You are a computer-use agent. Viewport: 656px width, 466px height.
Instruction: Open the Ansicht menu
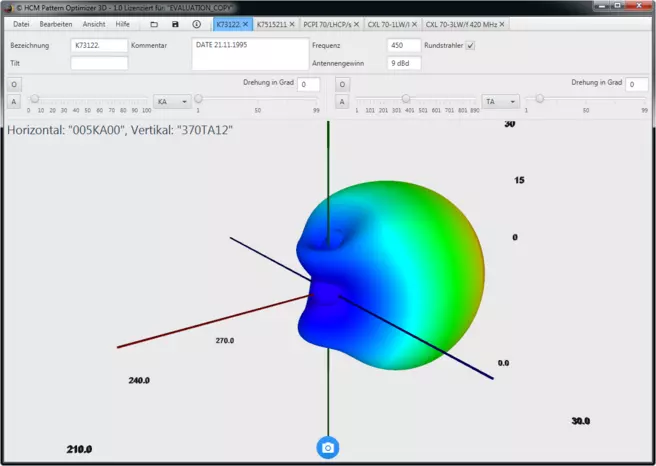(x=94, y=24)
